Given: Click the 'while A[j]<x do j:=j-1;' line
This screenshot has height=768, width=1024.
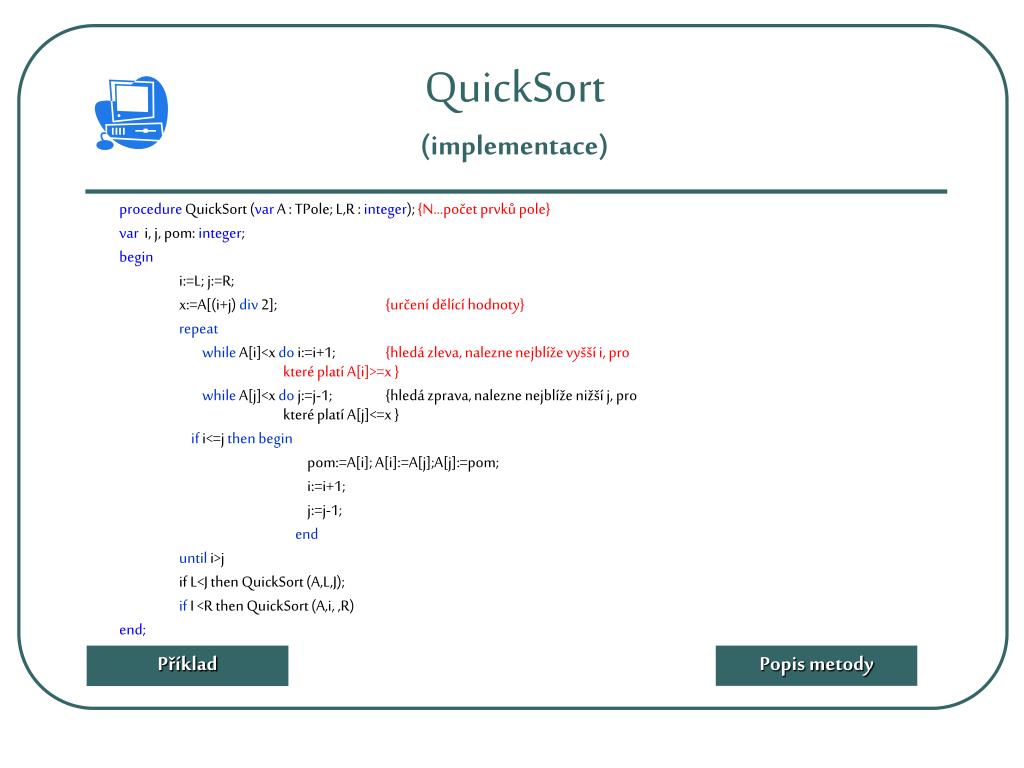Looking at the screenshot, I should (x=267, y=396).
